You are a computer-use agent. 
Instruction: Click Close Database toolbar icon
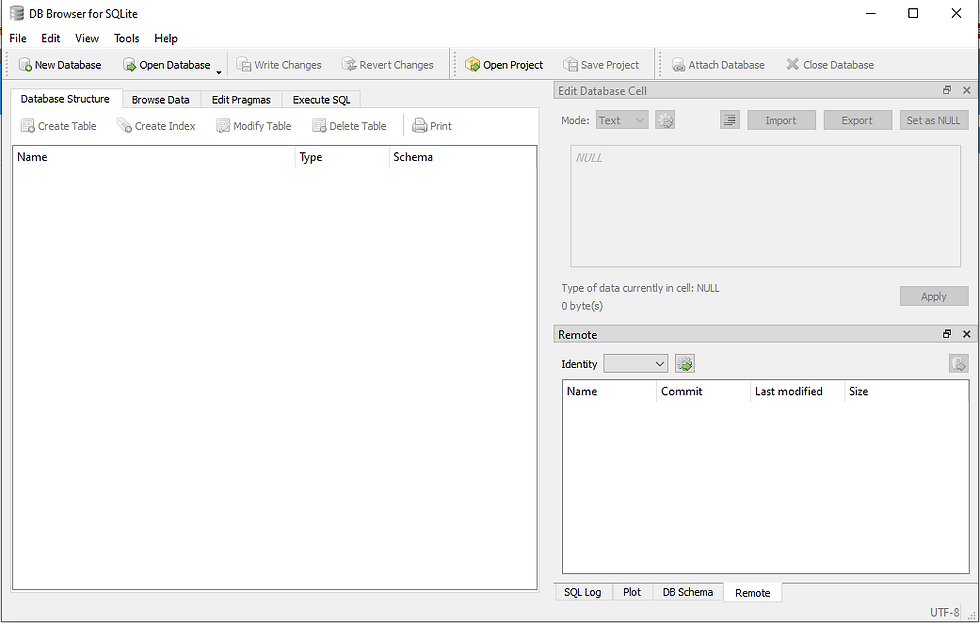pos(792,64)
